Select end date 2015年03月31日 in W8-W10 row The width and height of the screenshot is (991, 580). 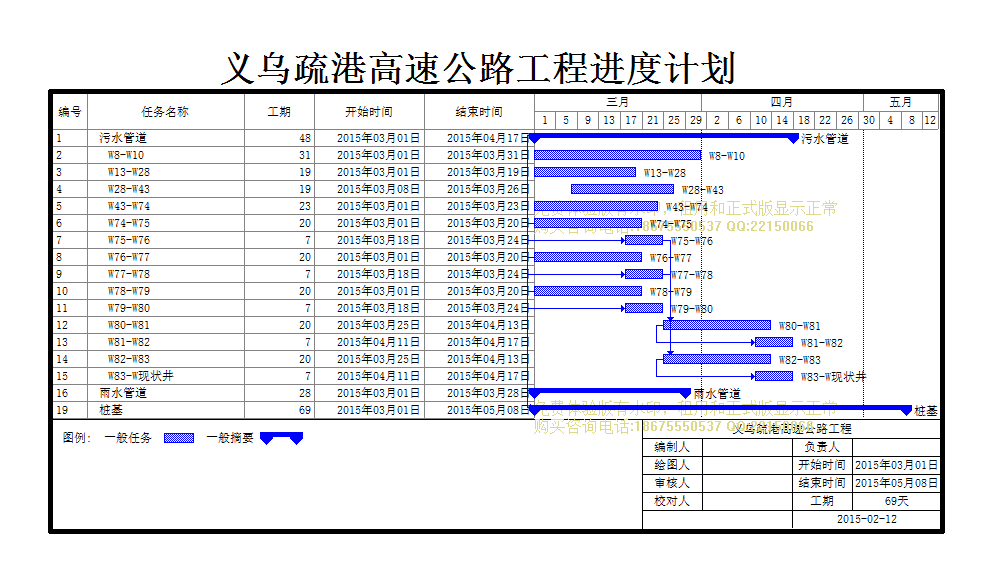point(487,155)
